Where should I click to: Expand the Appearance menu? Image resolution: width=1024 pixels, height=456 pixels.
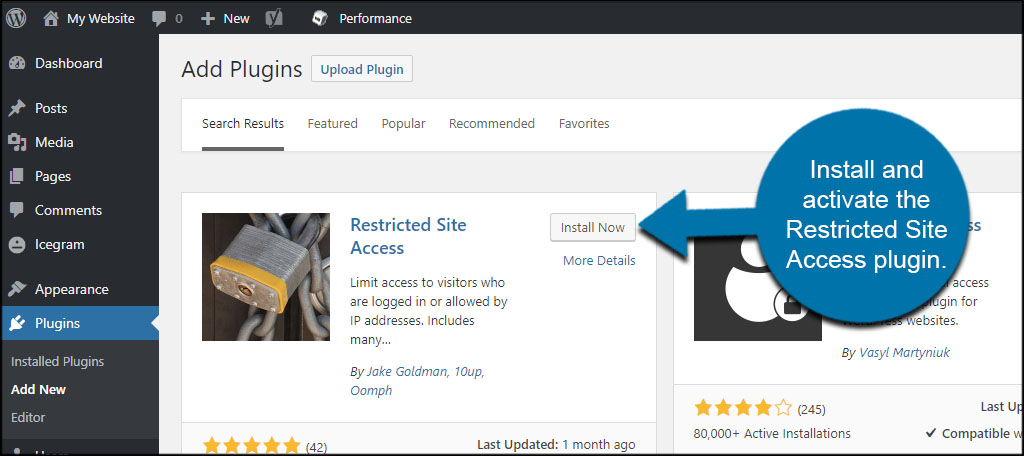click(x=71, y=289)
